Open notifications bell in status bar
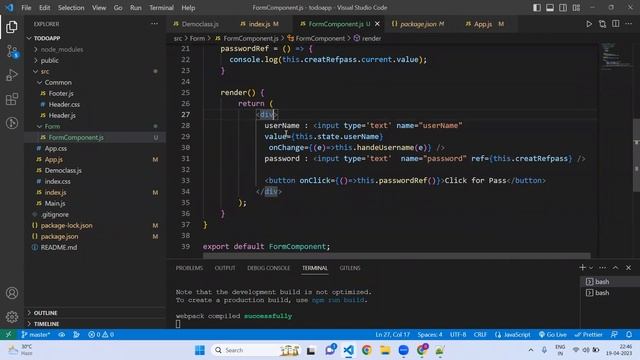The image size is (640, 360). coord(629,334)
